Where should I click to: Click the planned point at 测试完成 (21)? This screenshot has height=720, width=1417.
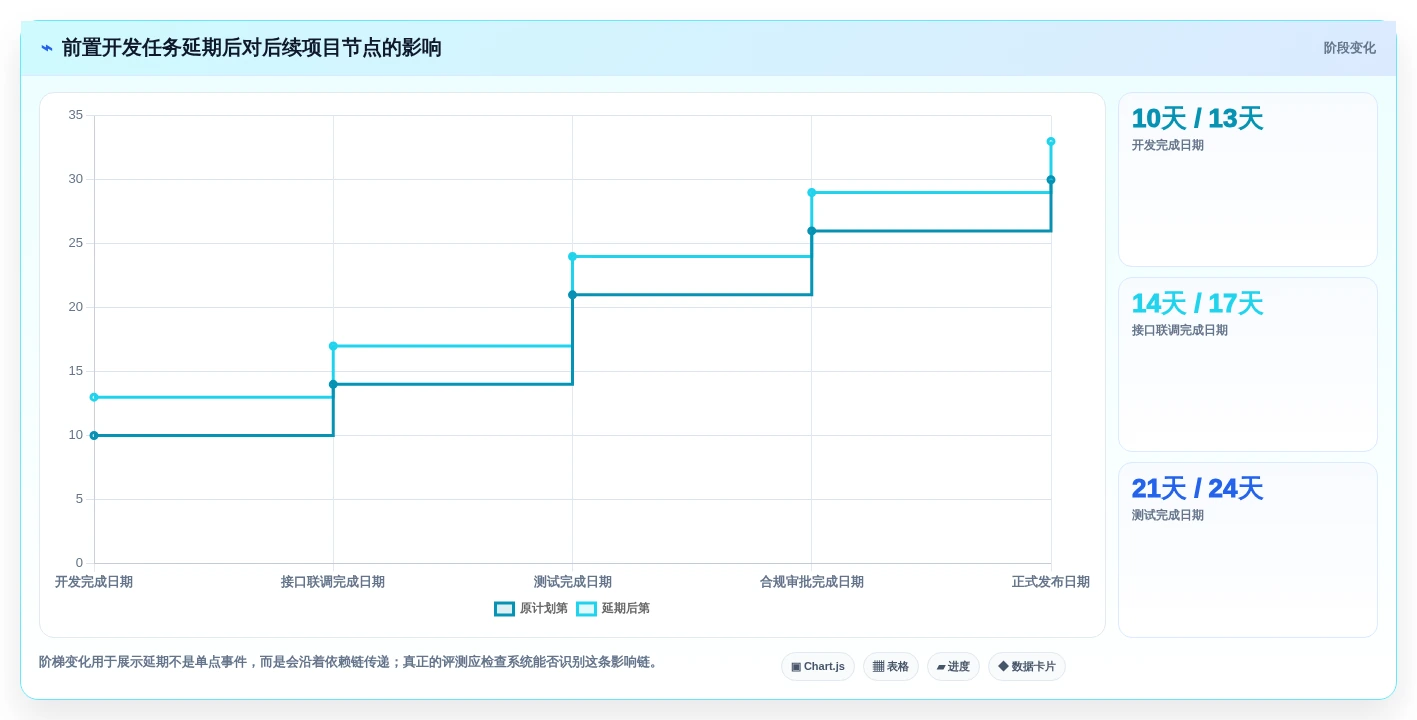pos(572,295)
